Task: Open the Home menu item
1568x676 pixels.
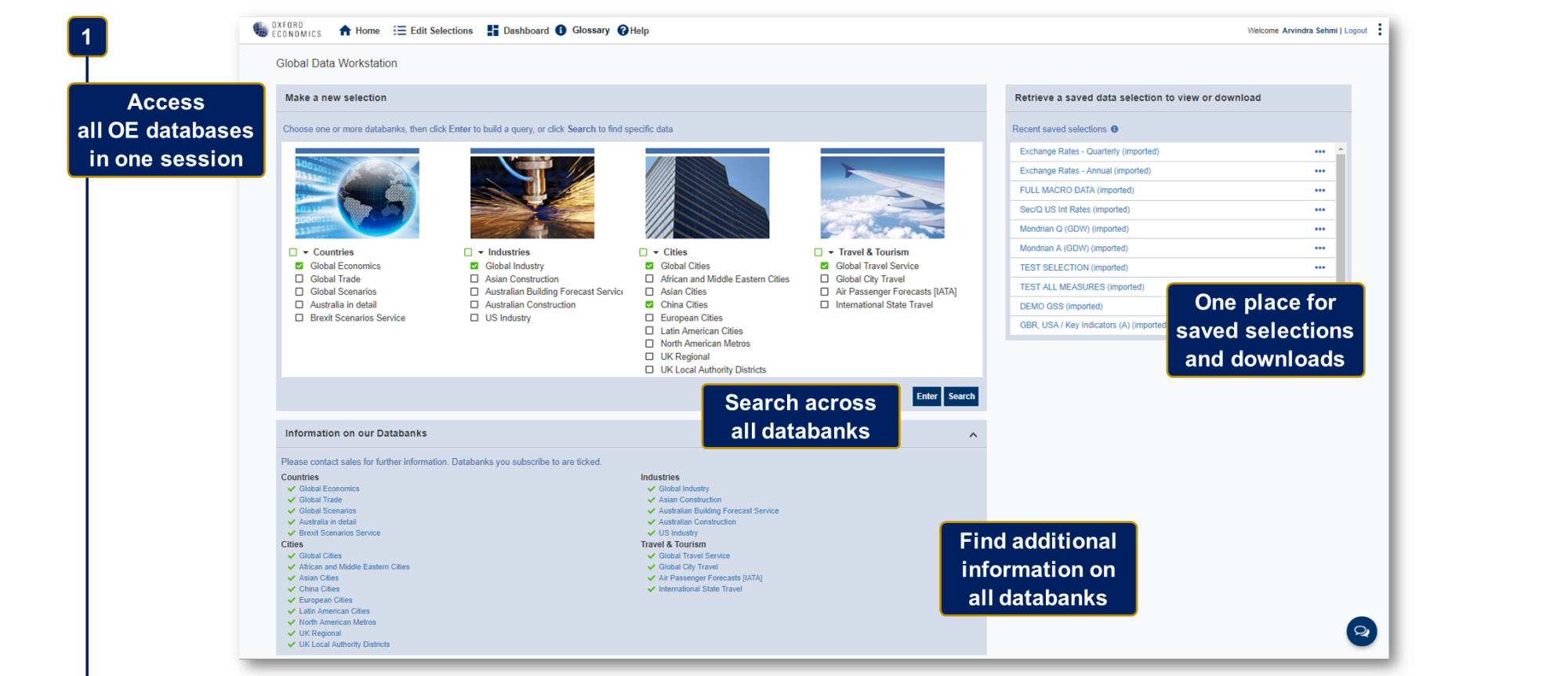Action: (x=368, y=31)
